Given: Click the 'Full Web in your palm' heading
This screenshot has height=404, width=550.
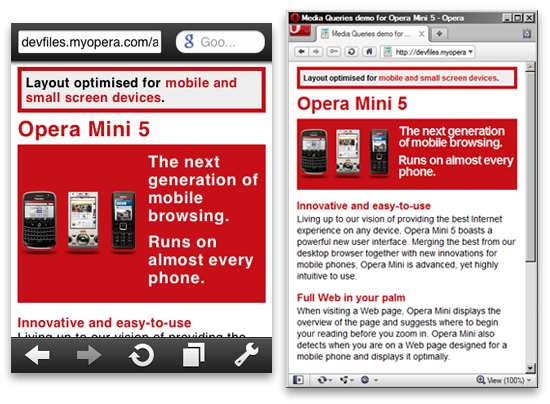Looking at the screenshot, I should point(351,298).
